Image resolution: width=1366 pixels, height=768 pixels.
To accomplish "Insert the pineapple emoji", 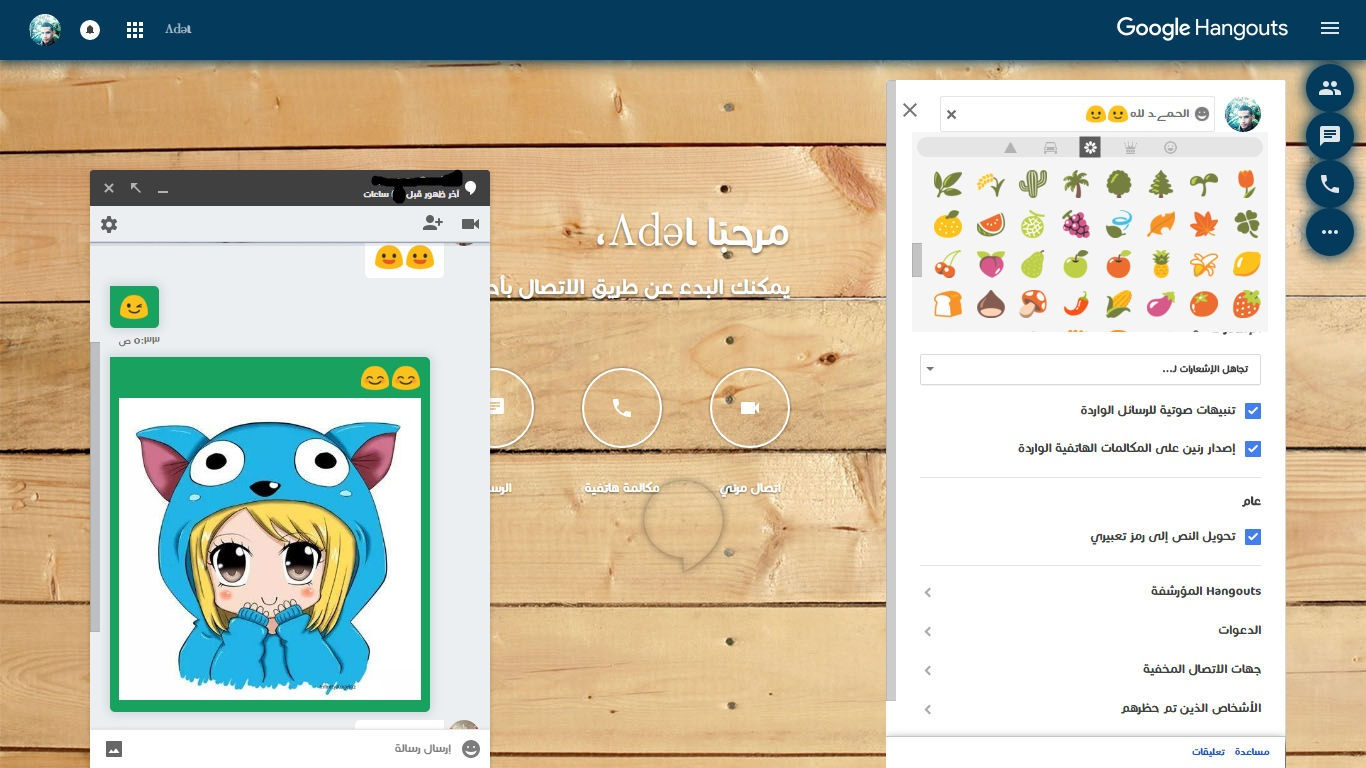I will (1161, 264).
